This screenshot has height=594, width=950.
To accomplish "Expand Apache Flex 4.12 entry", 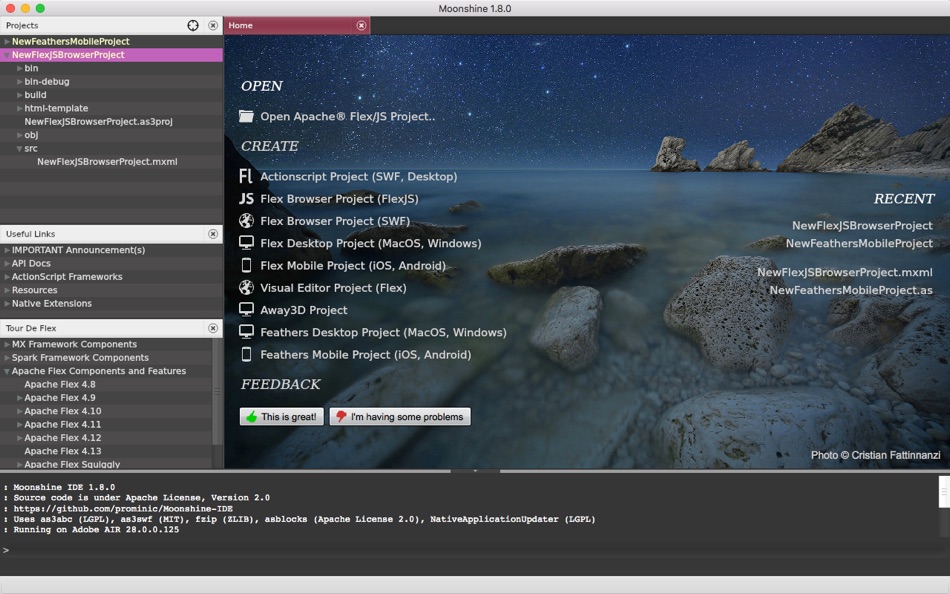I will tap(19, 438).
